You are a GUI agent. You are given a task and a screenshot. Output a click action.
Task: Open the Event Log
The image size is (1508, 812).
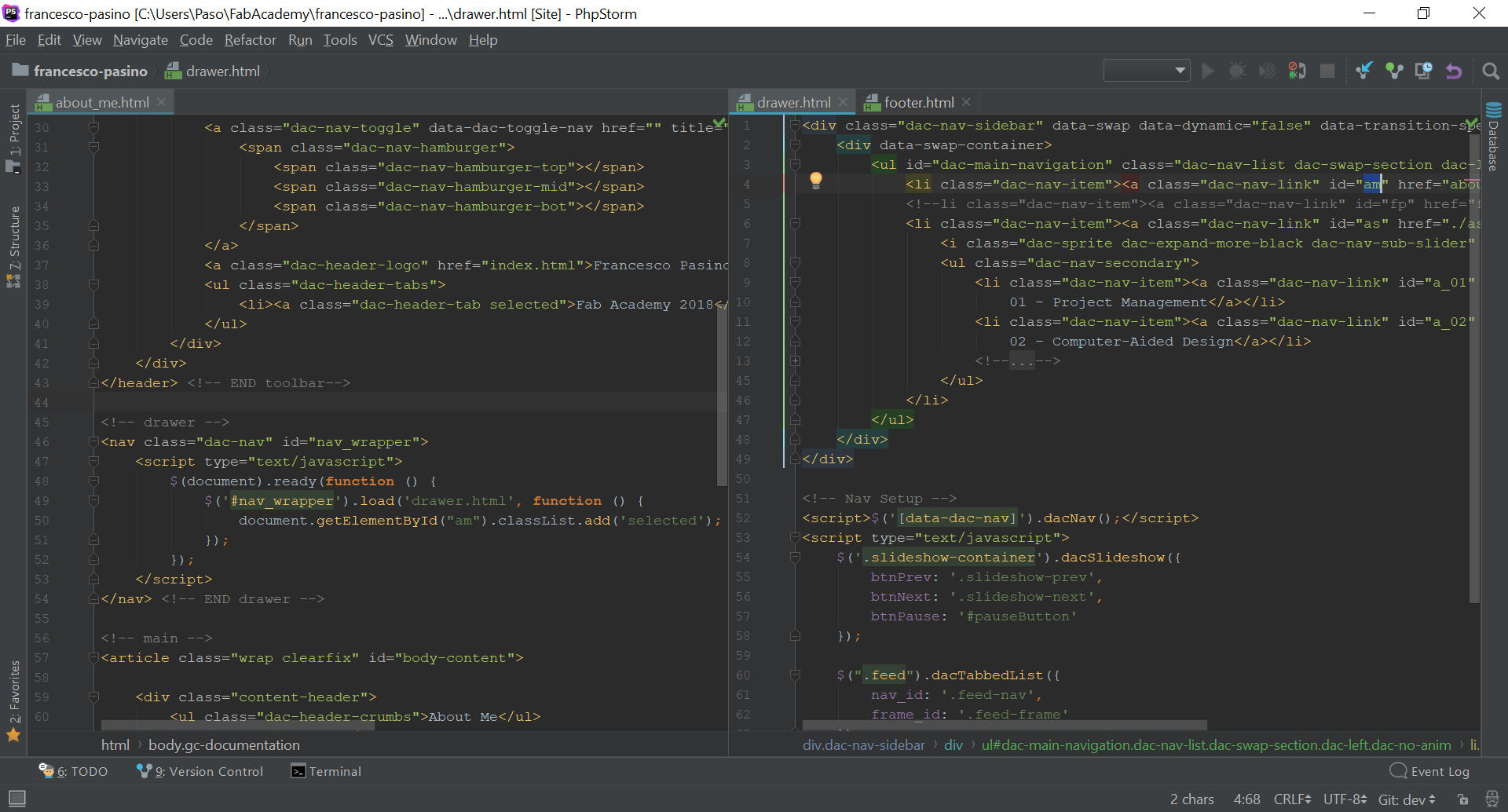click(1429, 771)
